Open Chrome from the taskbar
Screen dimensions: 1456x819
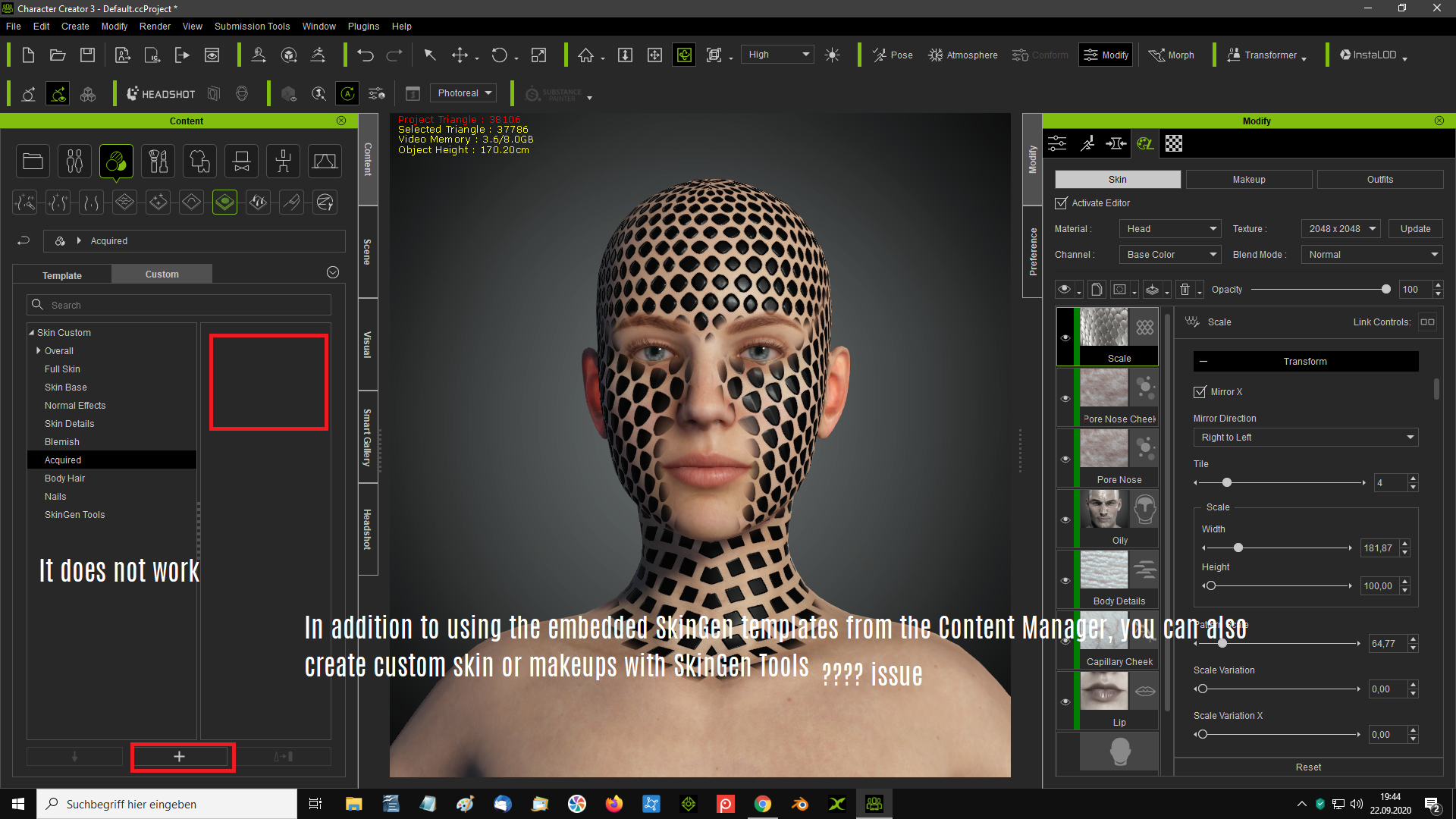point(763,804)
